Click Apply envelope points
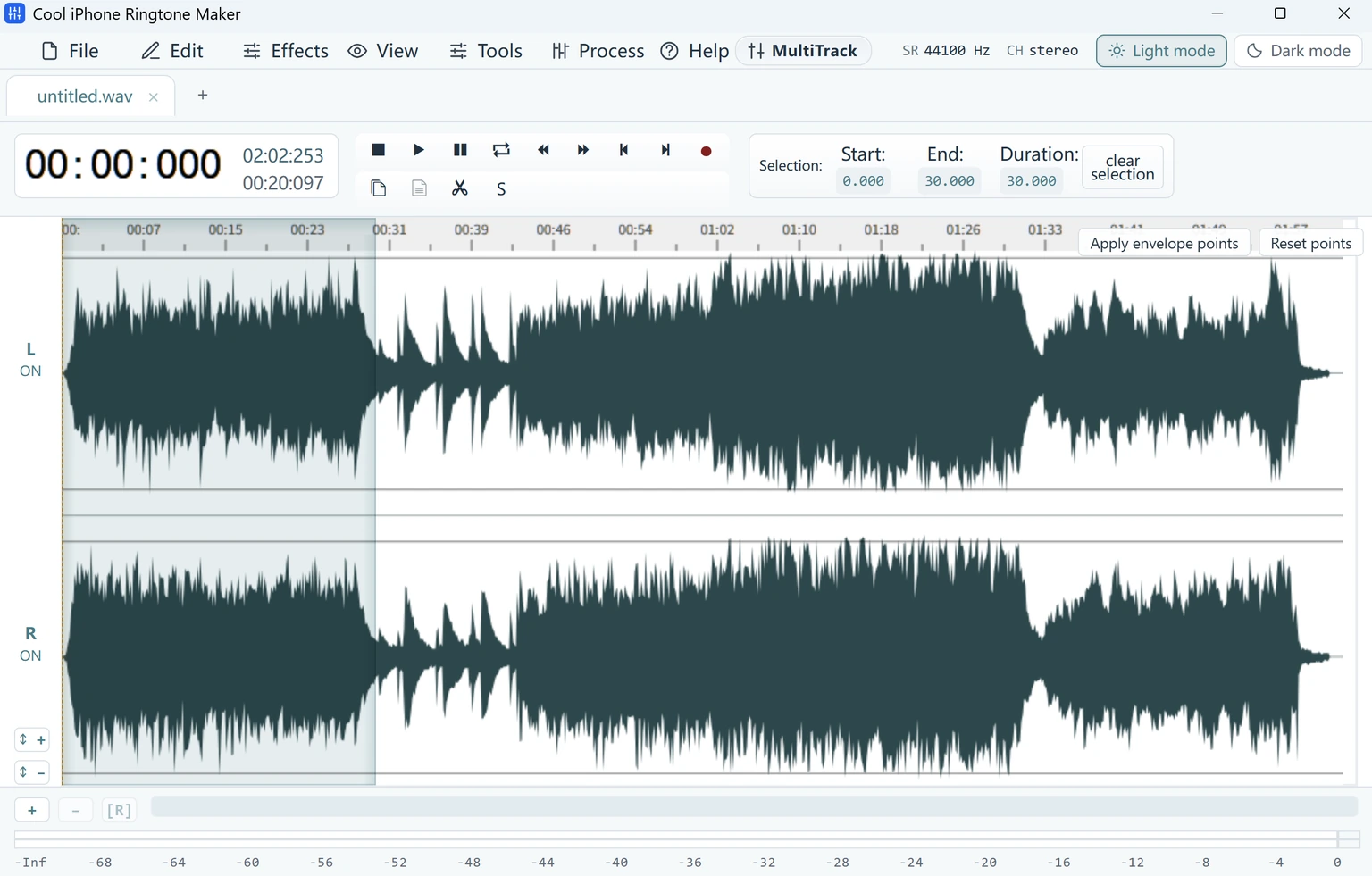1372x876 pixels. click(x=1164, y=243)
